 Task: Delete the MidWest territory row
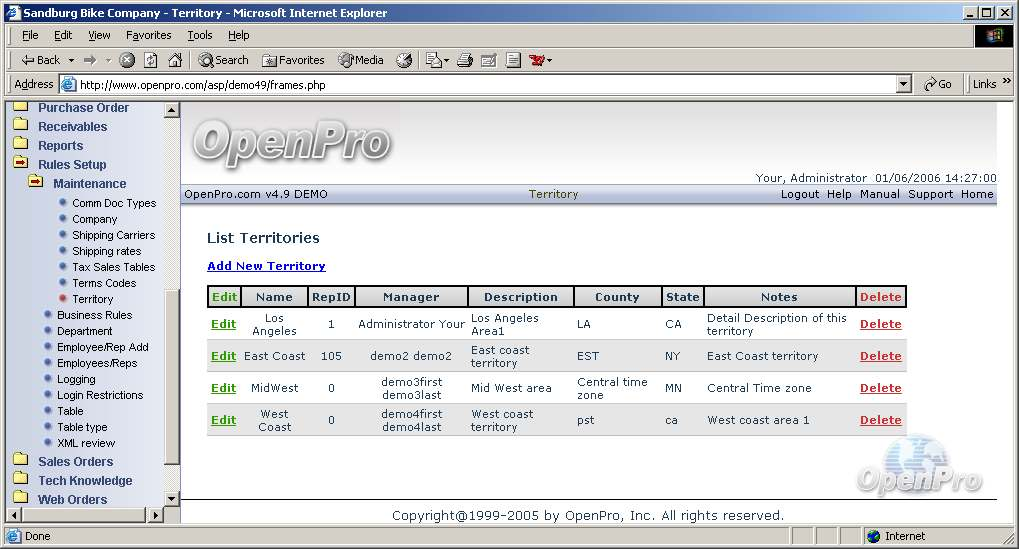(880, 388)
